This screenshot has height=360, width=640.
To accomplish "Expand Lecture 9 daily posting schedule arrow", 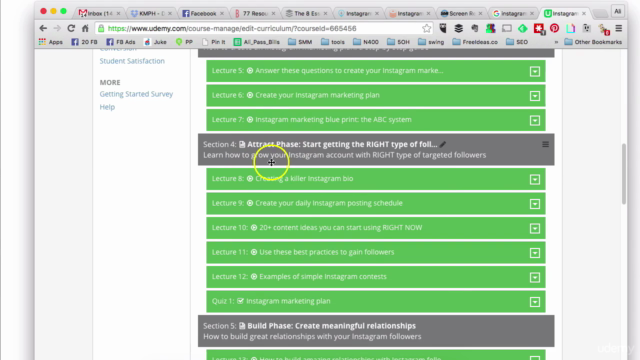I will click(535, 204).
